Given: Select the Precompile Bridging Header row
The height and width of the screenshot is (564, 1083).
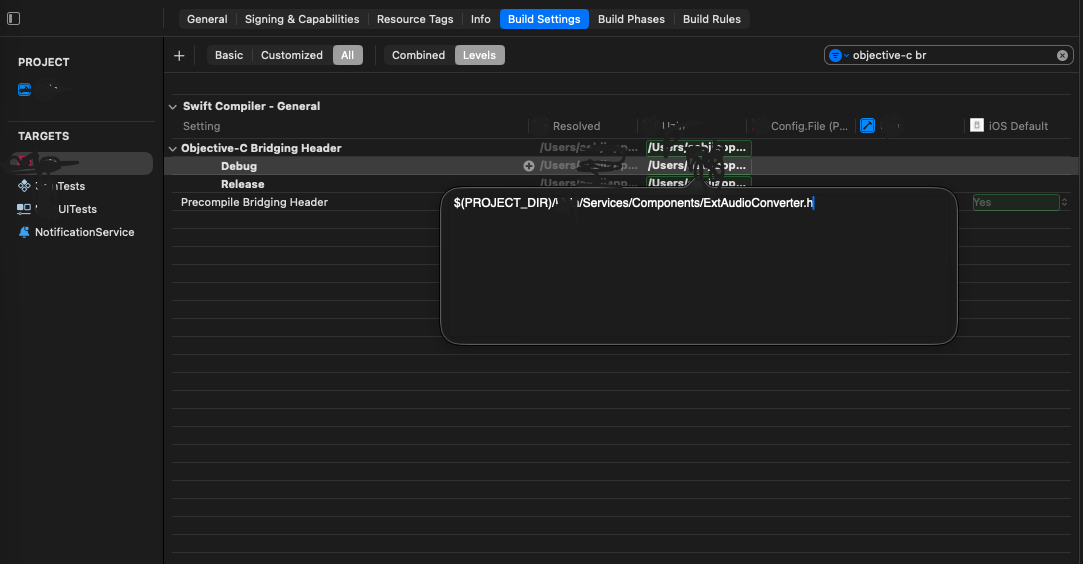Looking at the screenshot, I should tap(305, 202).
